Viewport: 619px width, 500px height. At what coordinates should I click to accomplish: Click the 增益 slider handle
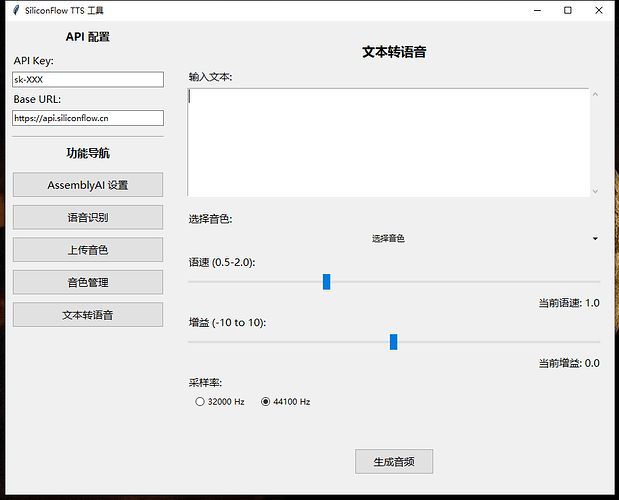click(394, 342)
